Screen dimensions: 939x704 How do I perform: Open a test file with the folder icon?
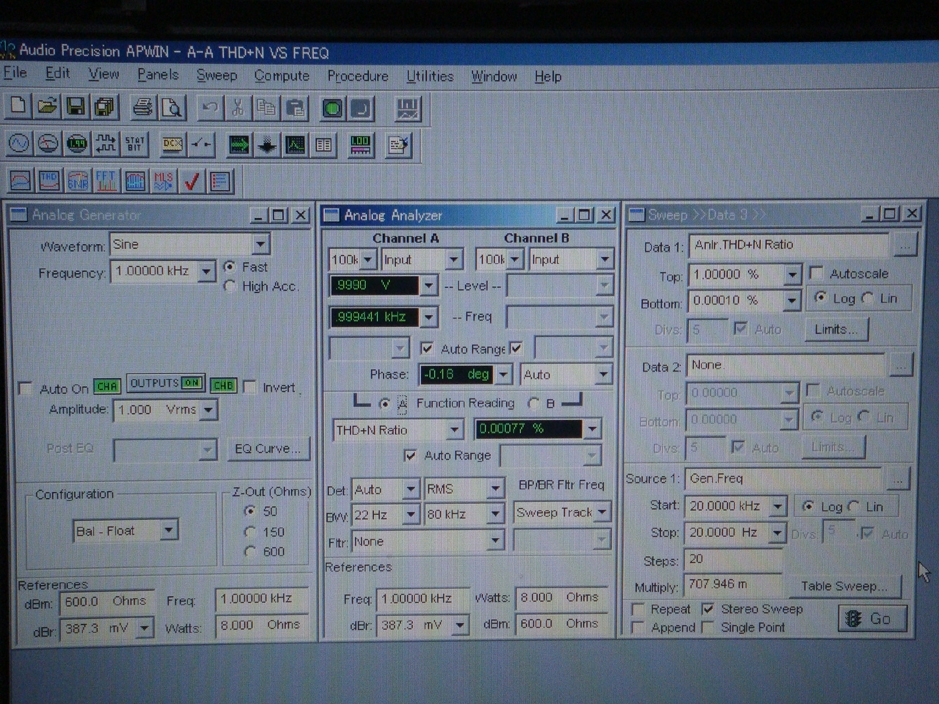coord(47,107)
